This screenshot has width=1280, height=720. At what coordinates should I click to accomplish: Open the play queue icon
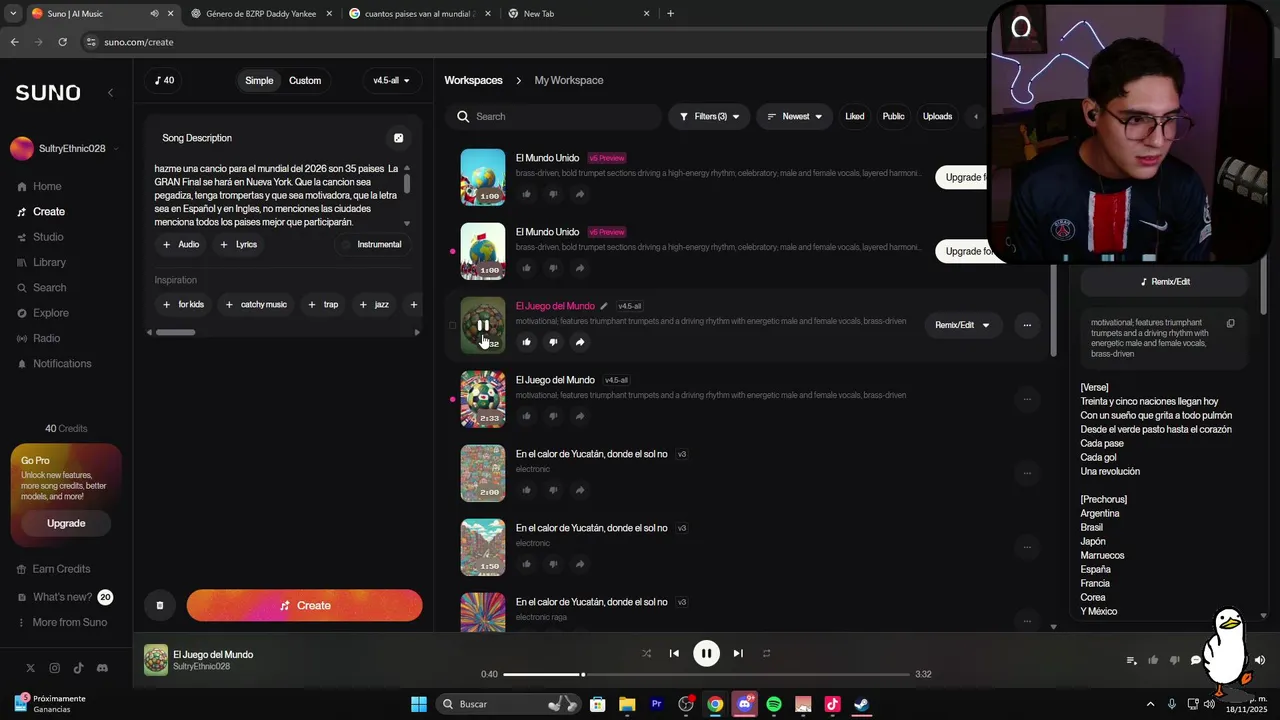click(1132, 660)
